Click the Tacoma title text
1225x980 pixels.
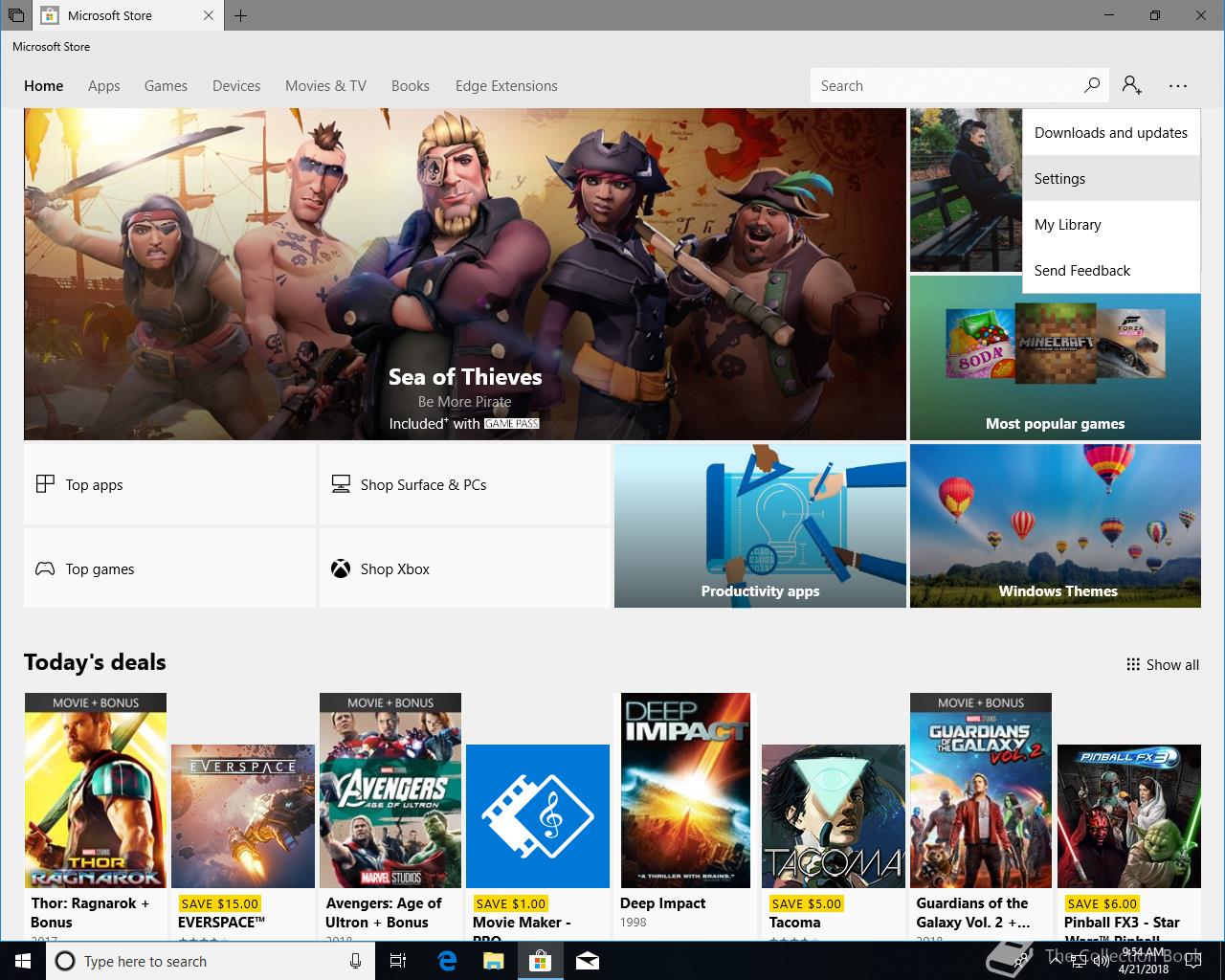(x=795, y=923)
